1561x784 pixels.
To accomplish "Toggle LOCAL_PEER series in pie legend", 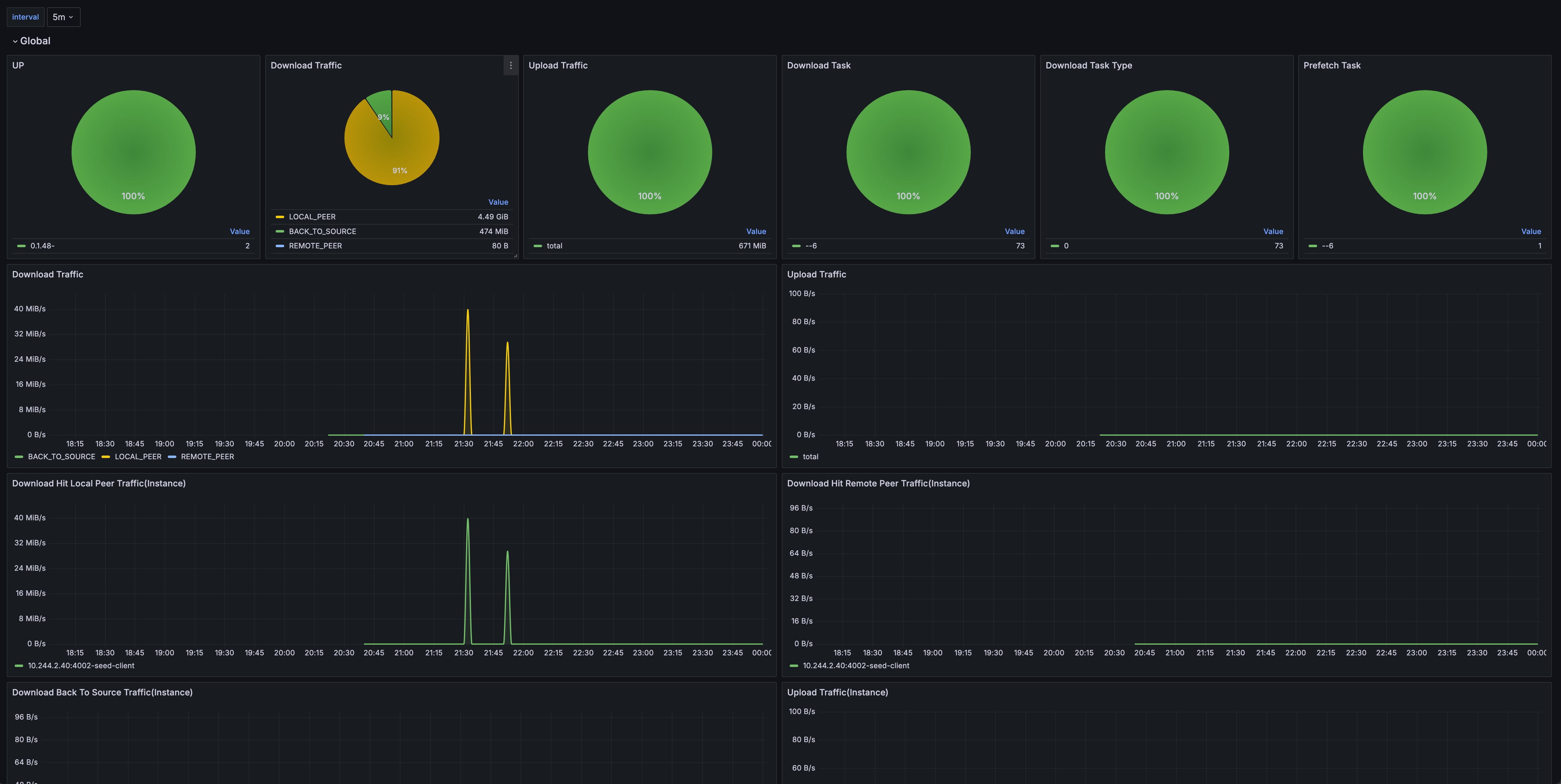I will 312,217.
